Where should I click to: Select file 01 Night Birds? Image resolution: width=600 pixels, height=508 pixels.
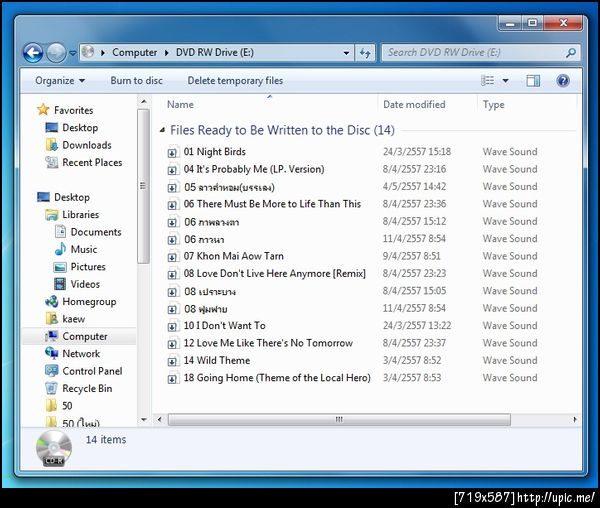pos(215,152)
